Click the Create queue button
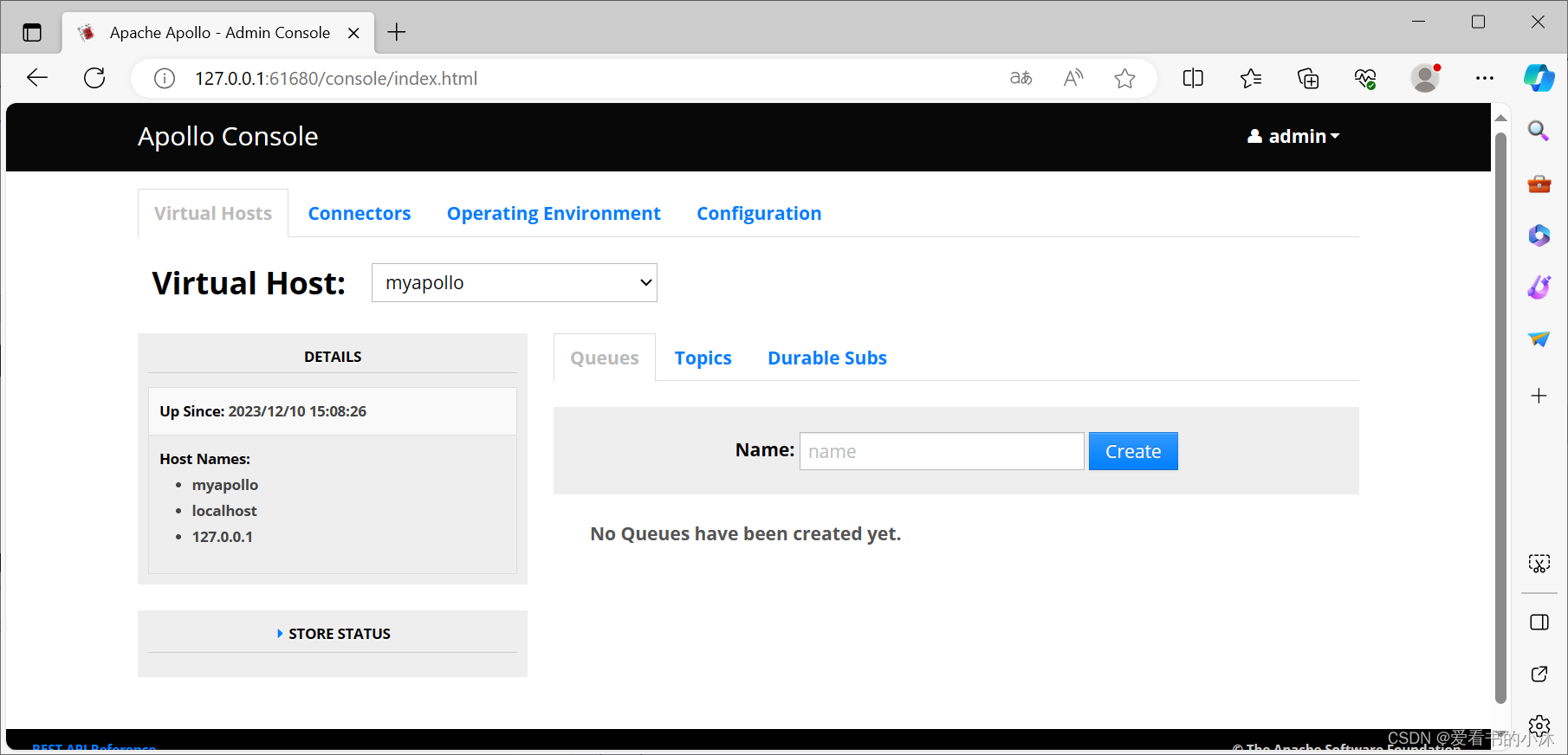This screenshot has width=1568, height=755. (x=1133, y=451)
